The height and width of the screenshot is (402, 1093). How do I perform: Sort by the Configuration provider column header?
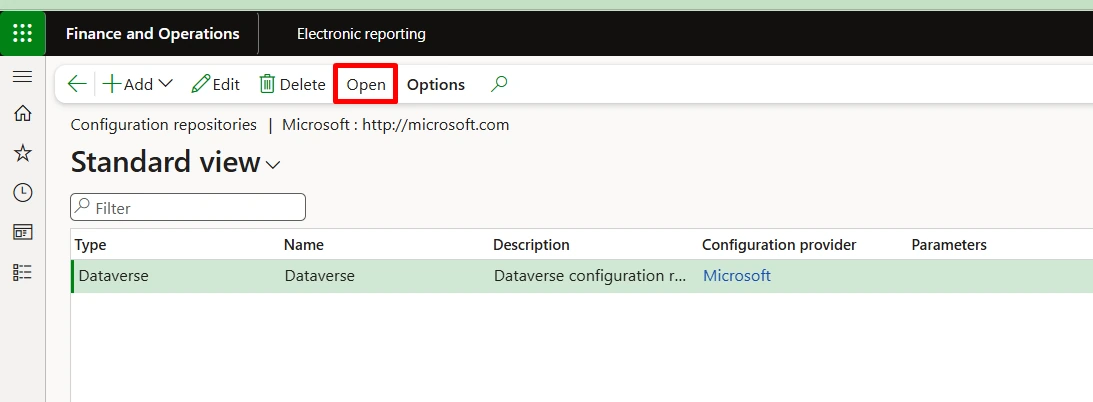click(779, 245)
